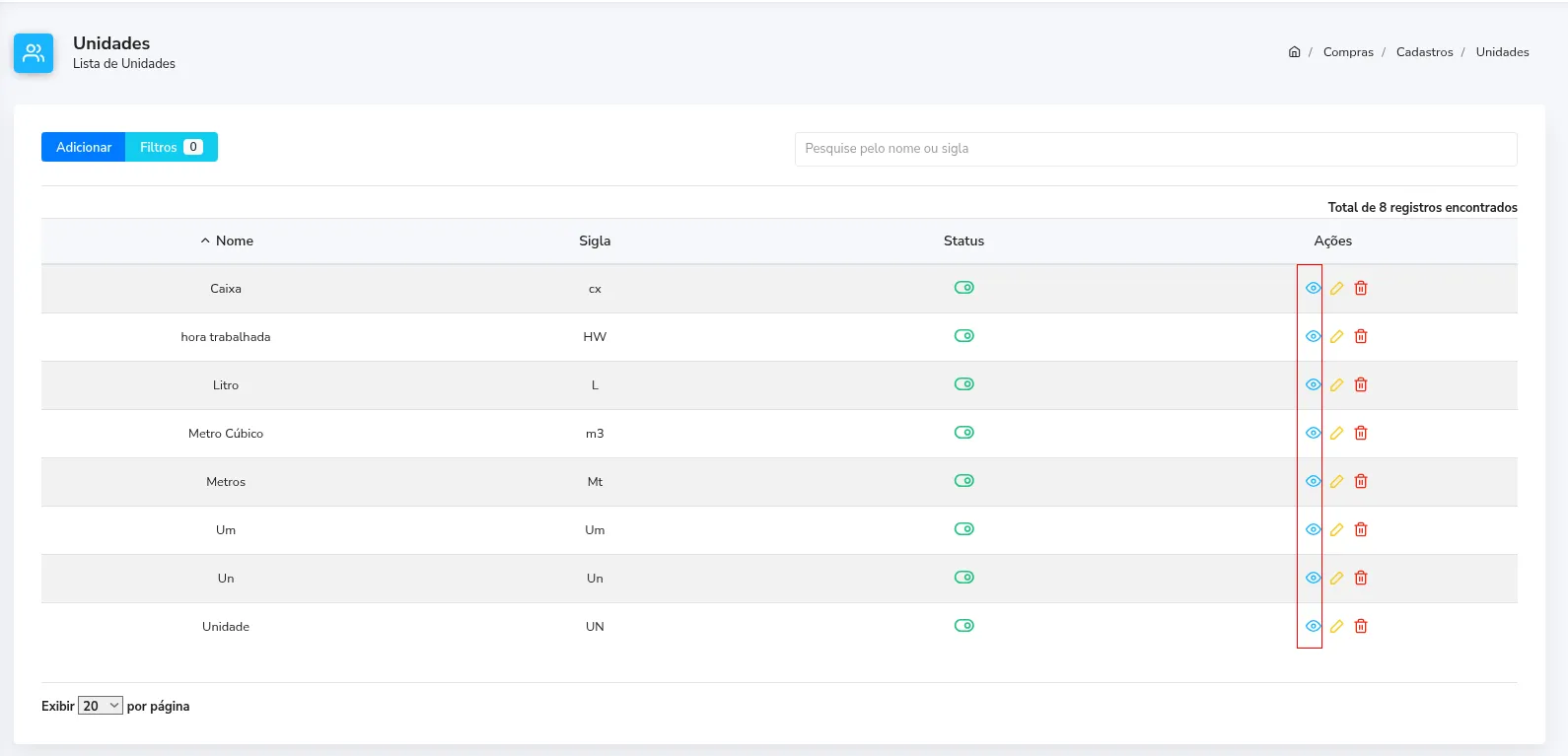Viewport: 1568px width, 756px height.
Task: Switch off Metro Cúbico status
Action: (x=963, y=433)
